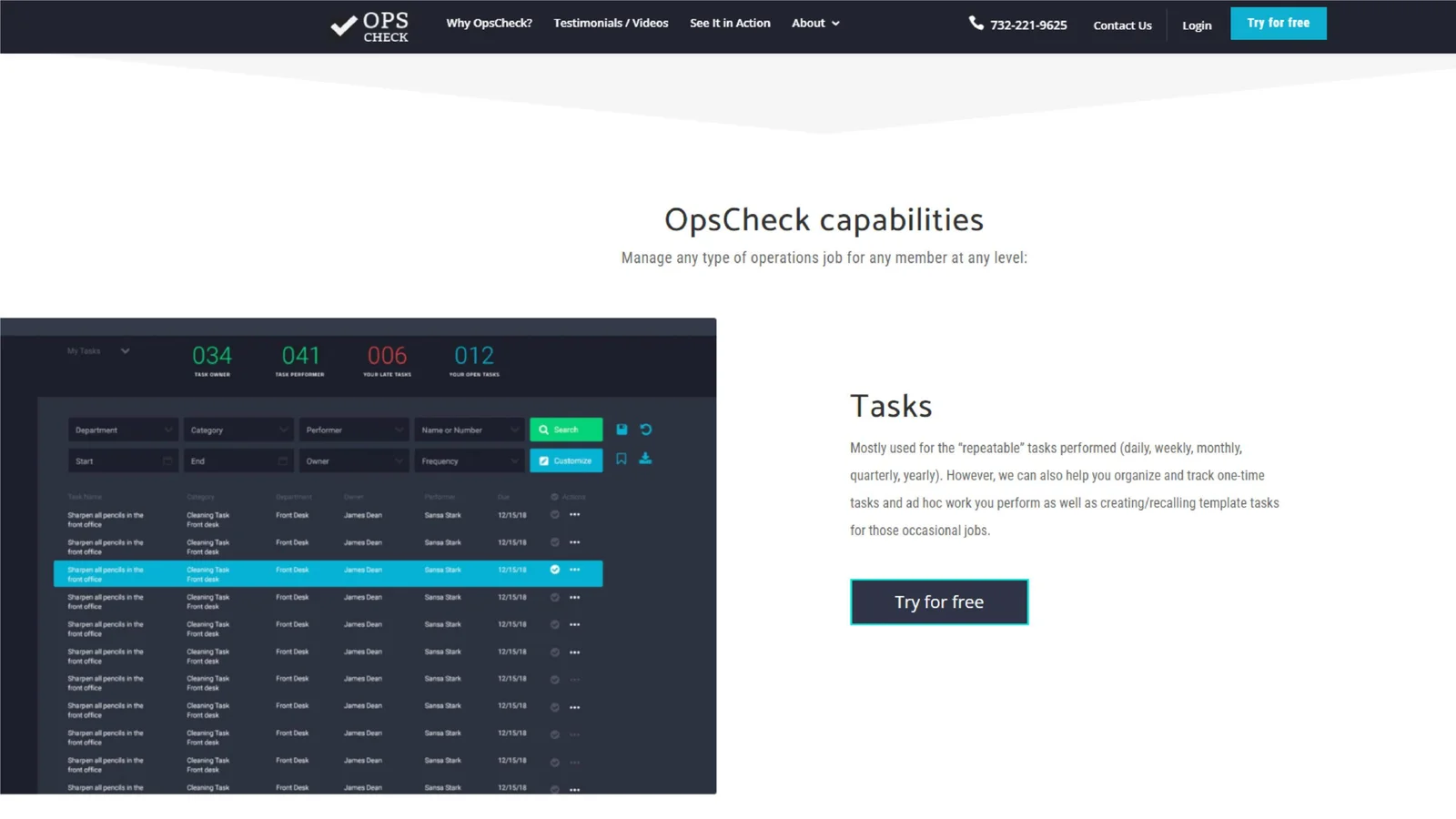Open the ellipsis menu in the highlighted row
1456x819 pixels.
coord(575,570)
